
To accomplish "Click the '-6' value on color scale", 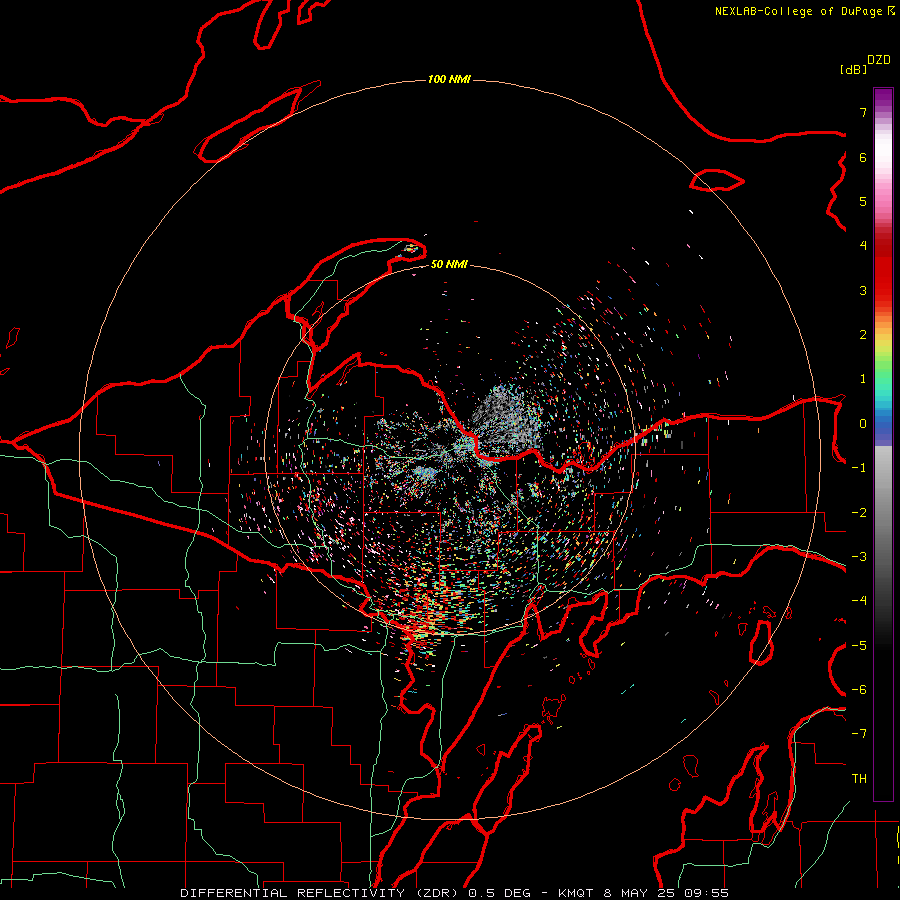I will 859,690.
